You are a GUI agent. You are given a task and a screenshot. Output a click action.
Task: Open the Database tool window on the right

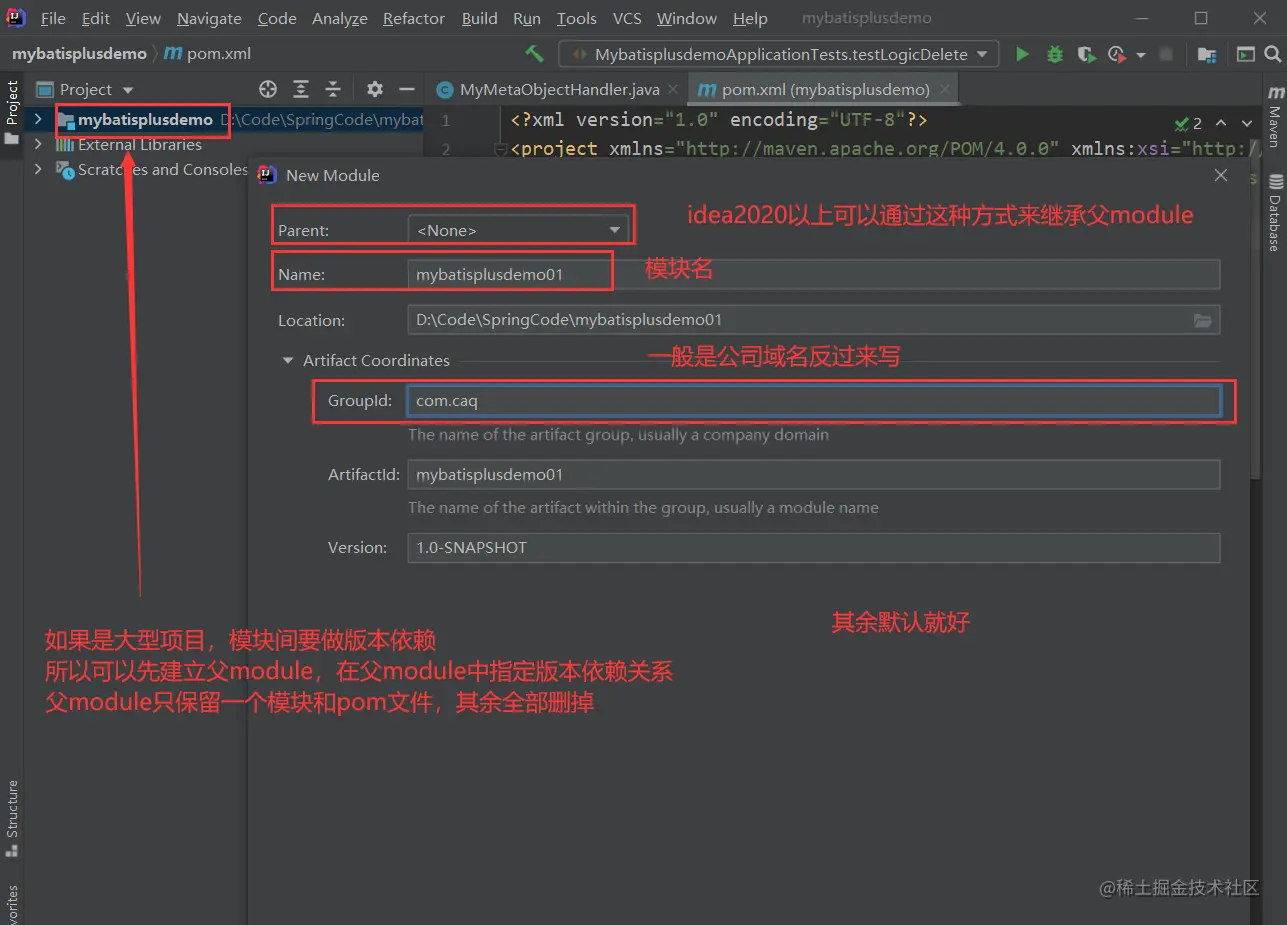pos(1275,212)
